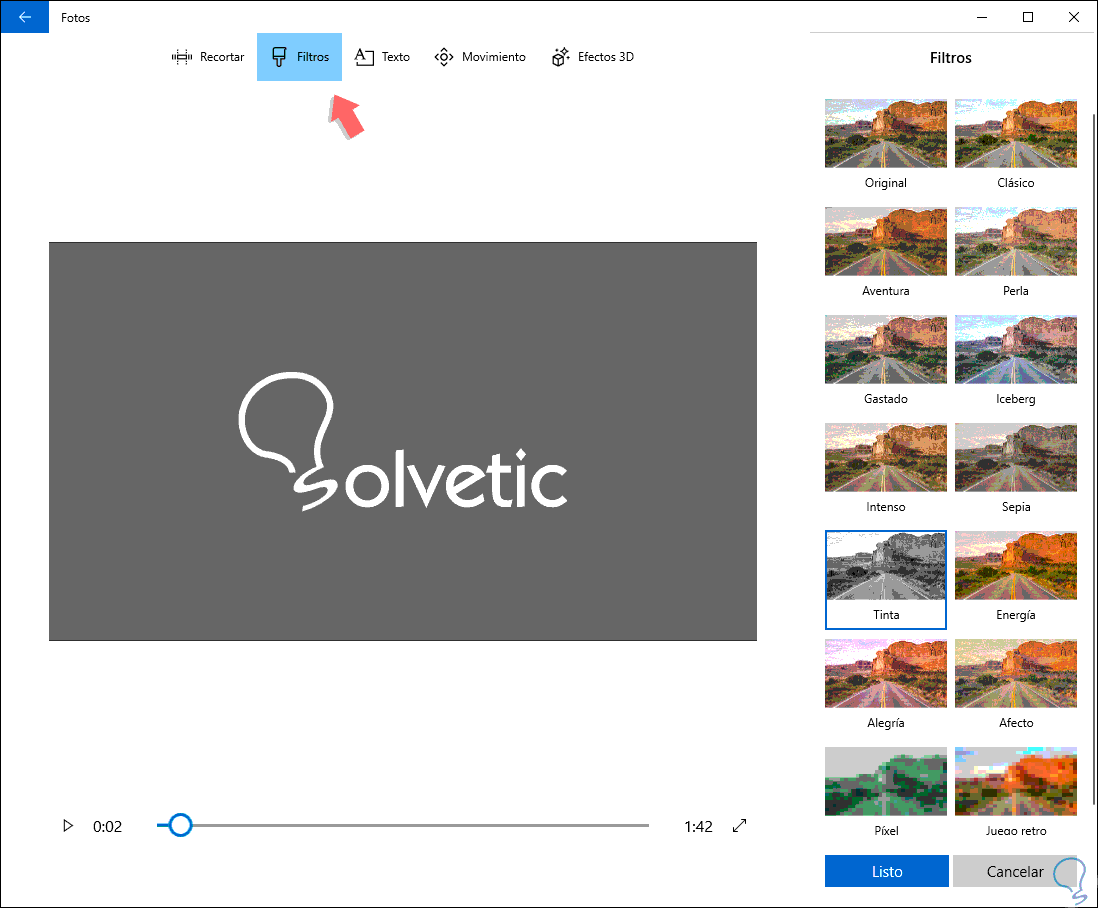Play the video preview
This screenshot has width=1098, height=908.
tap(68, 826)
